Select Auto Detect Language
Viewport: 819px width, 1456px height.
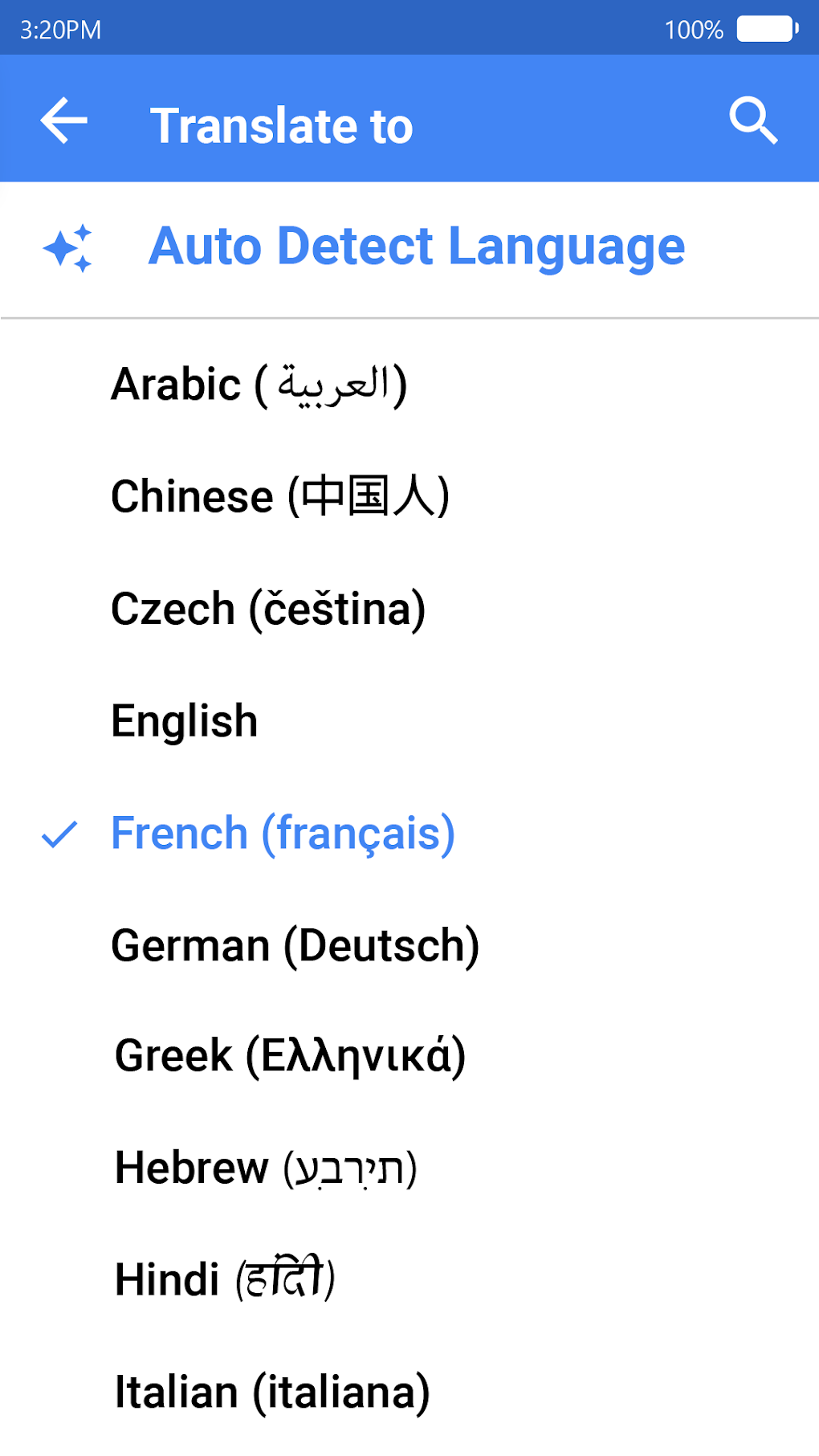[417, 246]
